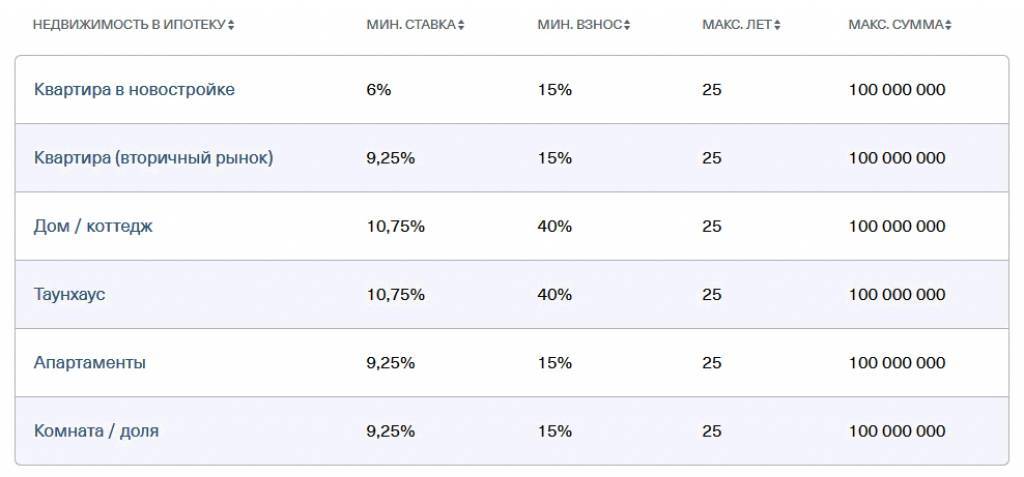1024x477 pixels.
Task: Sort by НЕДВИЖИМОСТЬ В ИПОТЕКУ arrow icon
Action: [x=231, y=25]
